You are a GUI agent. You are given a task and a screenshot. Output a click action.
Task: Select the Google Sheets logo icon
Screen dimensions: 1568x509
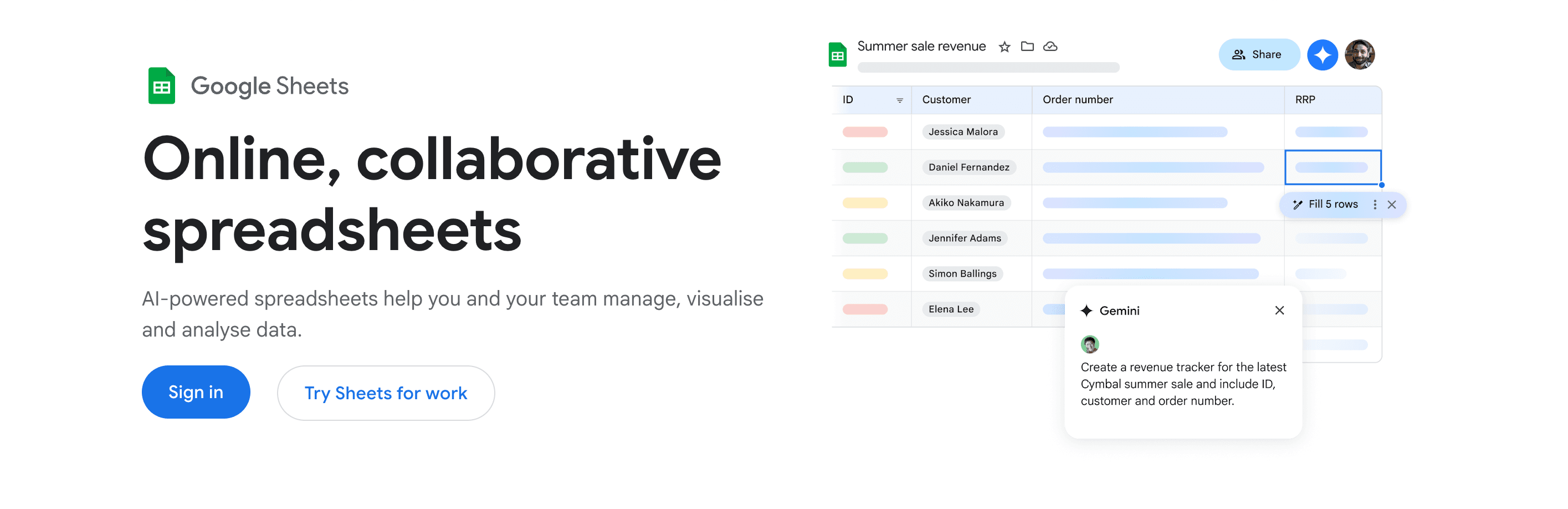click(161, 85)
